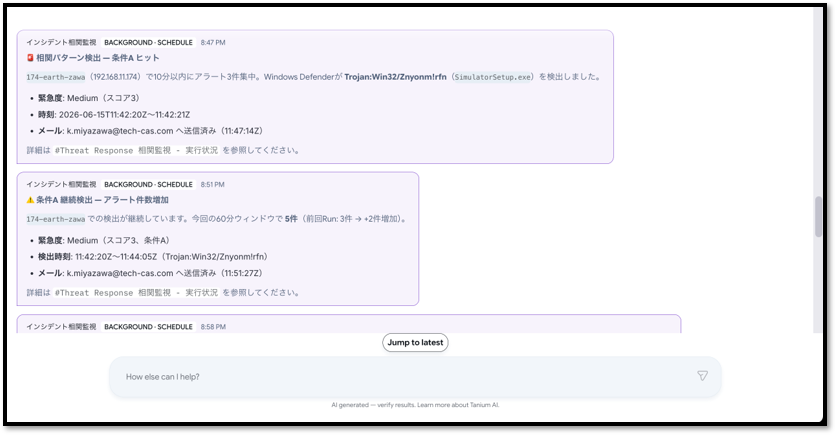Select BACKGROUND · SCHEDULE tag on 8:58 PM message

pos(148,327)
